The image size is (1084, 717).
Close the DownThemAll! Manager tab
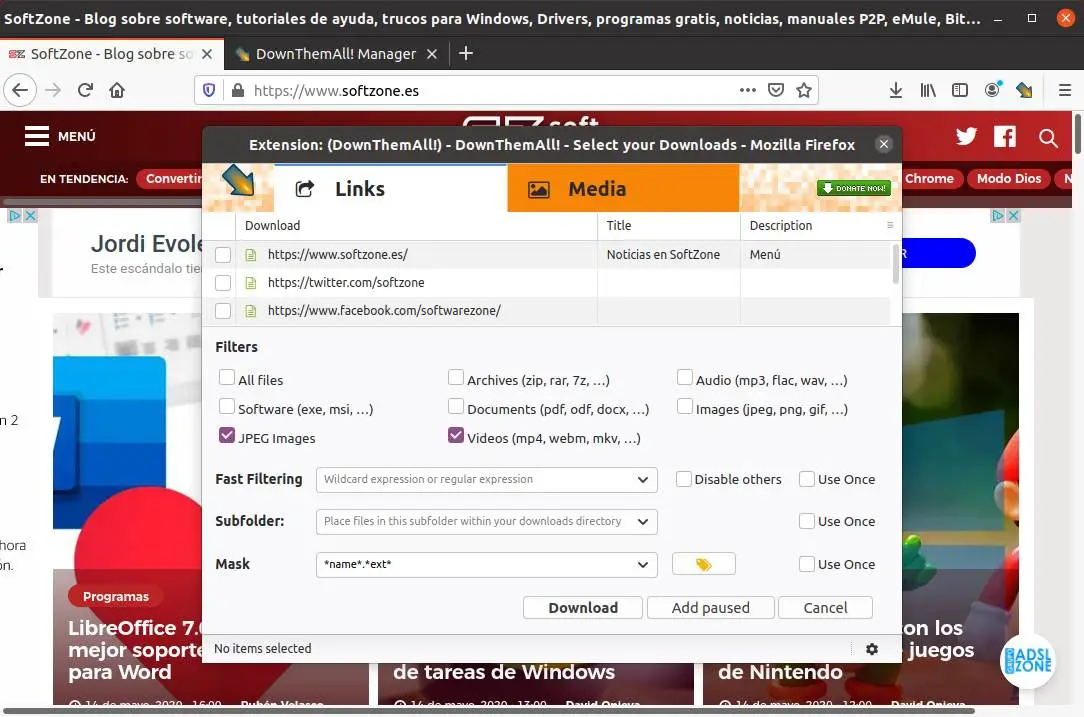pyautogui.click(x=431, y=54)
